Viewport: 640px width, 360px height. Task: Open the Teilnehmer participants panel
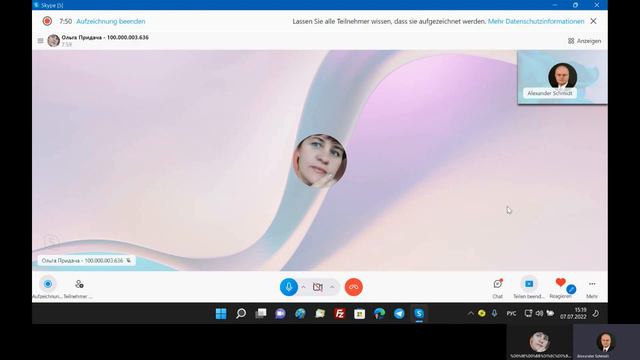click(79, 284)
